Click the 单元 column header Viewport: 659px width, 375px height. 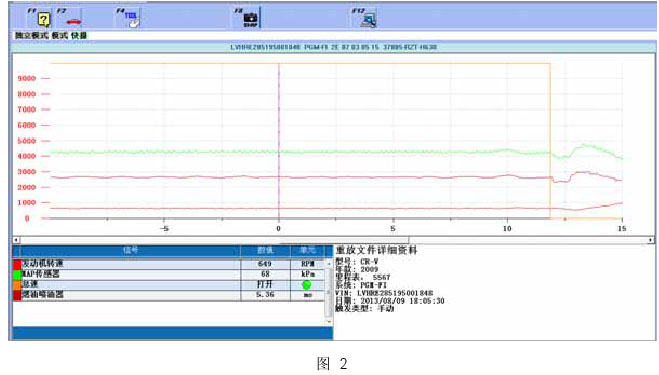(x=307, y=251)
